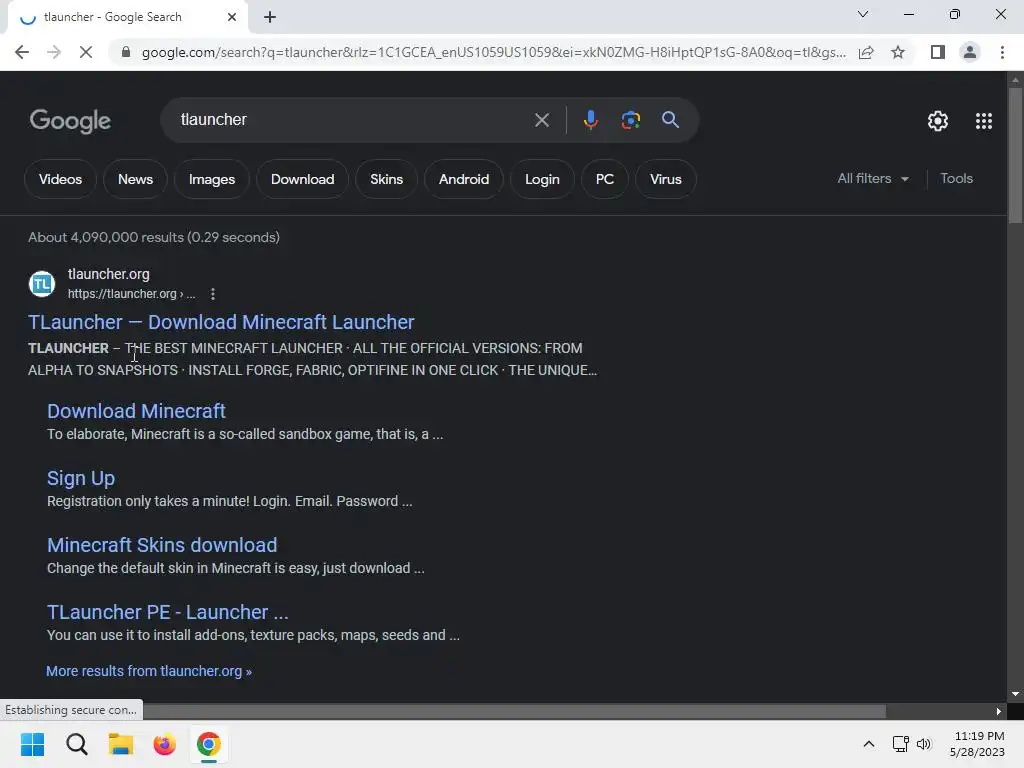
Task: Click the Google logo
Action: 70,121
